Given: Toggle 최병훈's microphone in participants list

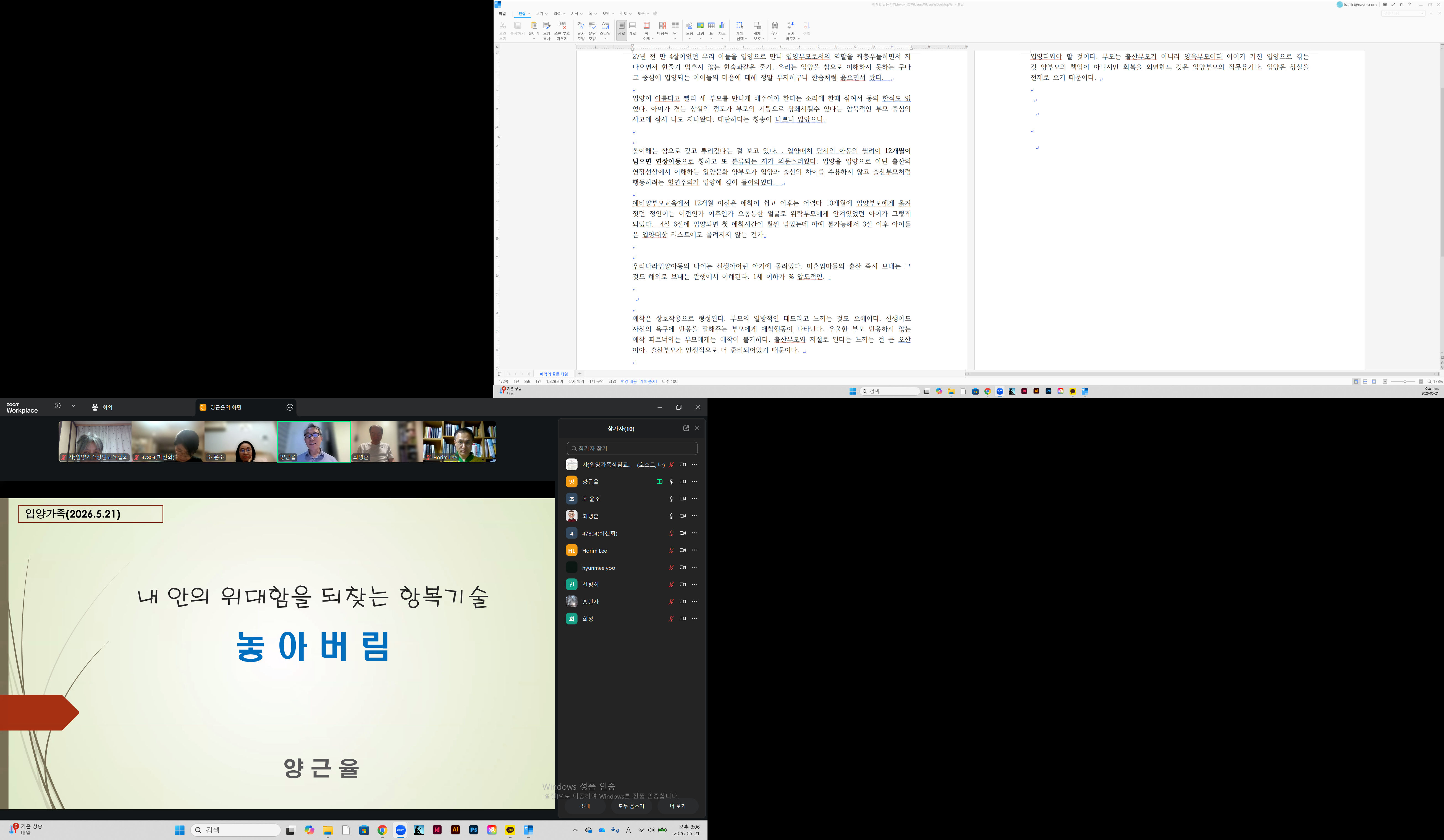Looking at the screenshot, I should tap(671, 516).
